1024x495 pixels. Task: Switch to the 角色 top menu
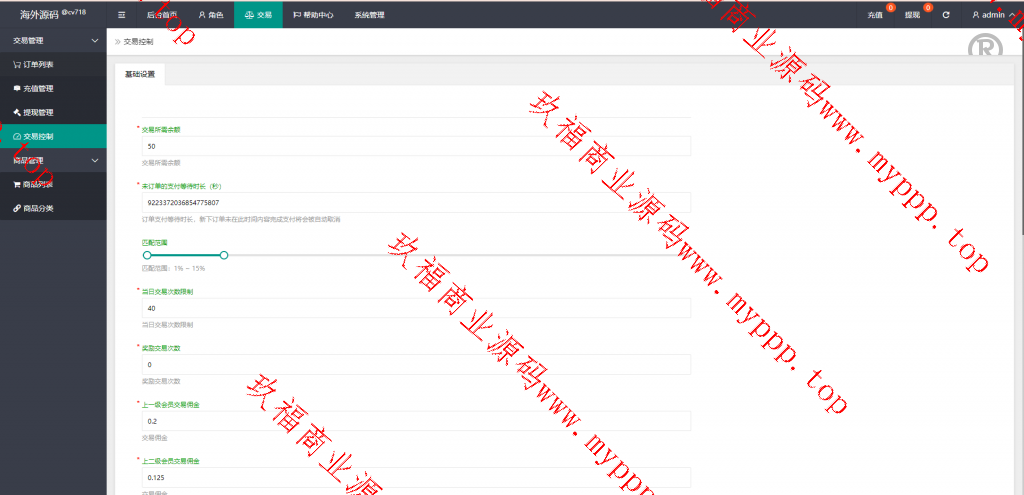pos(210,15)
